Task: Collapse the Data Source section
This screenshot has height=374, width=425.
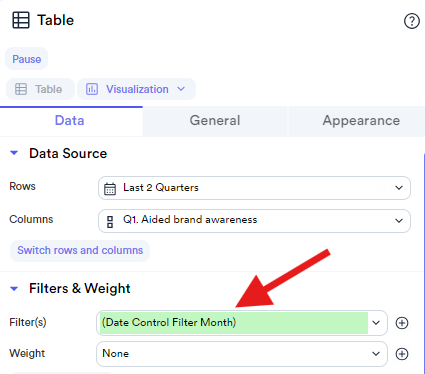Action: pyautogui.click(x=14, y=153)
